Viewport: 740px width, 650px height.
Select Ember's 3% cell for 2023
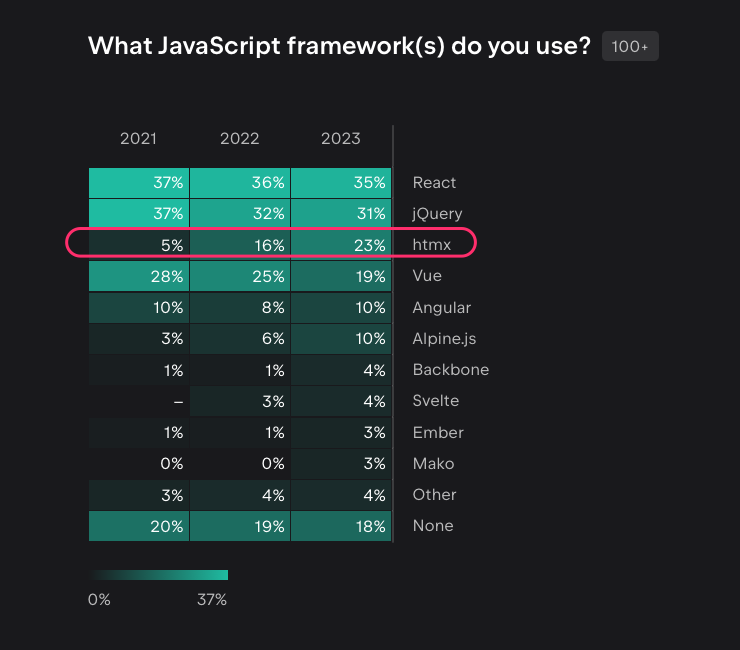(x=341, y=432)
